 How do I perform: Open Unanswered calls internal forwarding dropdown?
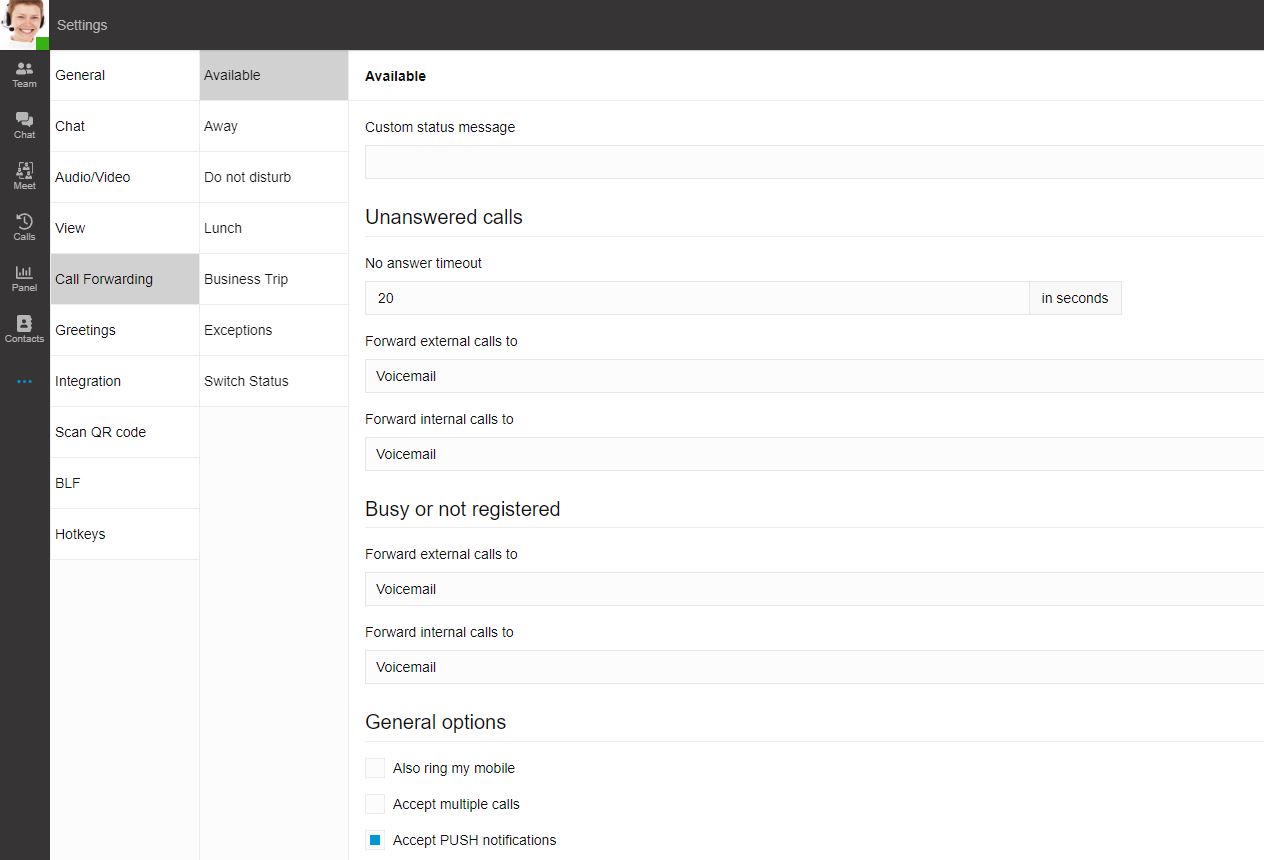click(814, 454)
